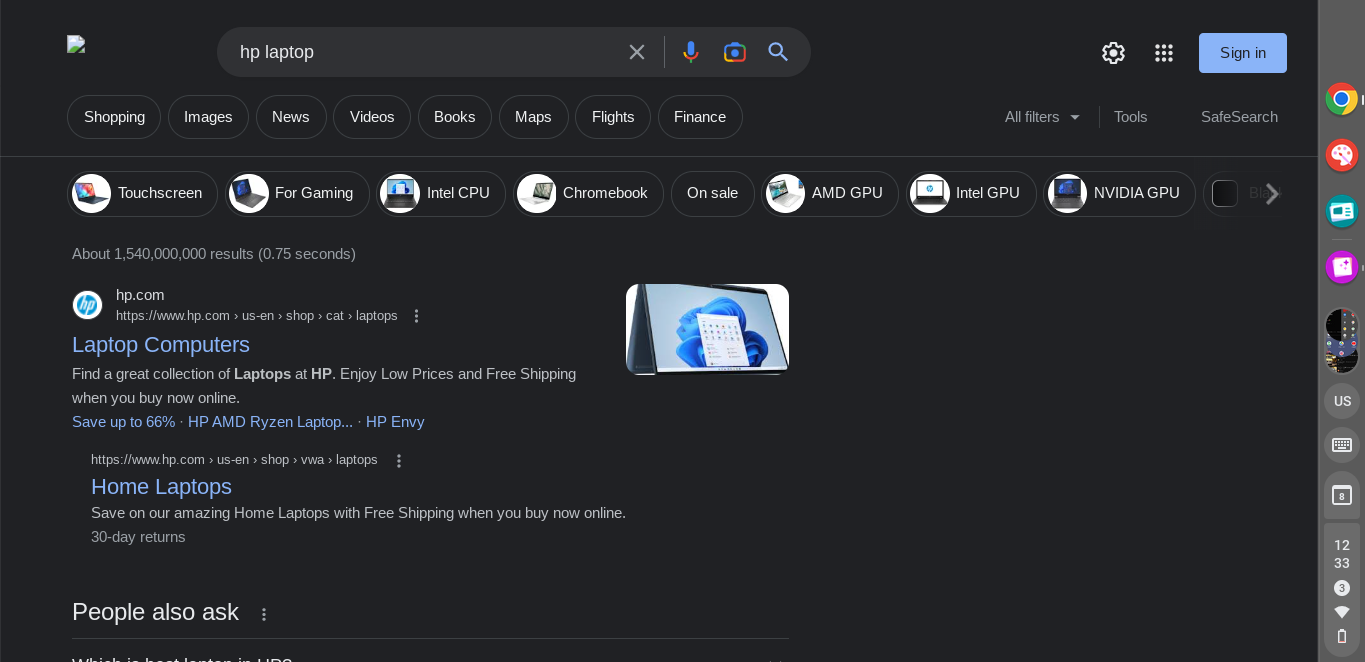Image resolution: width=1365 pixels, height=662 pixels.
Task: Open more options for Home Laptops result
Action: pyautogui.click(x=399, y=461)
